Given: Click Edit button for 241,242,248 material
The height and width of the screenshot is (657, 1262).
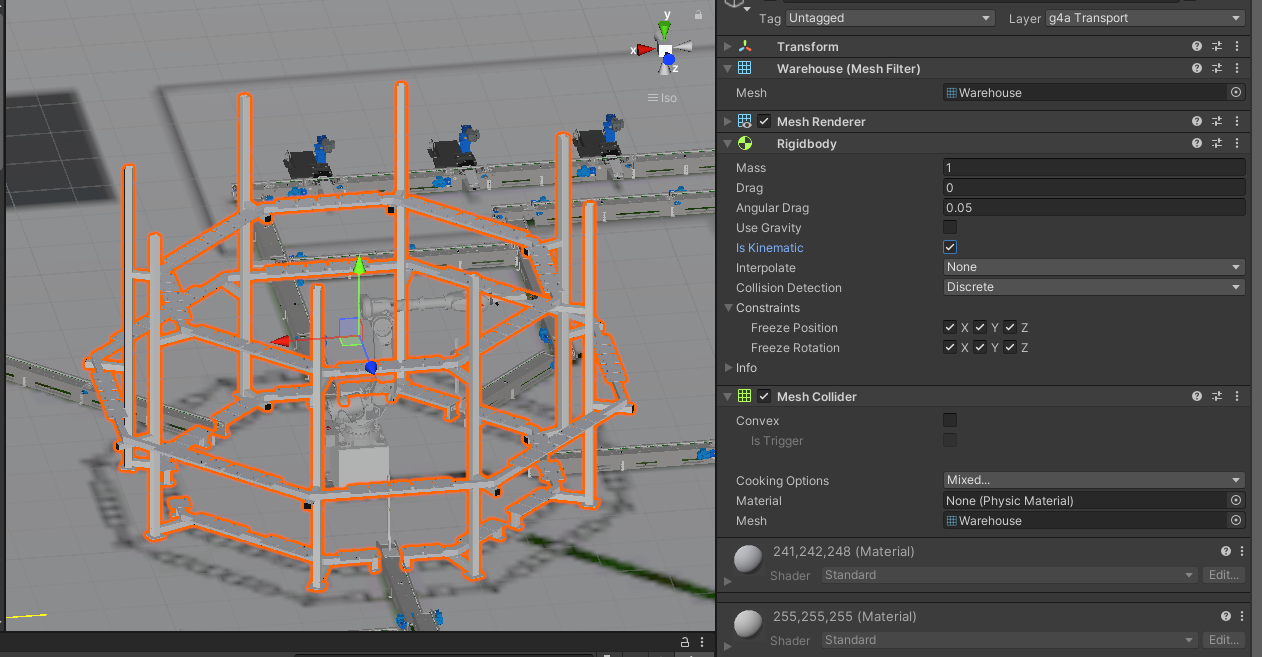Looking at the screenshot, I should pyautogui.click(x=1224, y=575).
